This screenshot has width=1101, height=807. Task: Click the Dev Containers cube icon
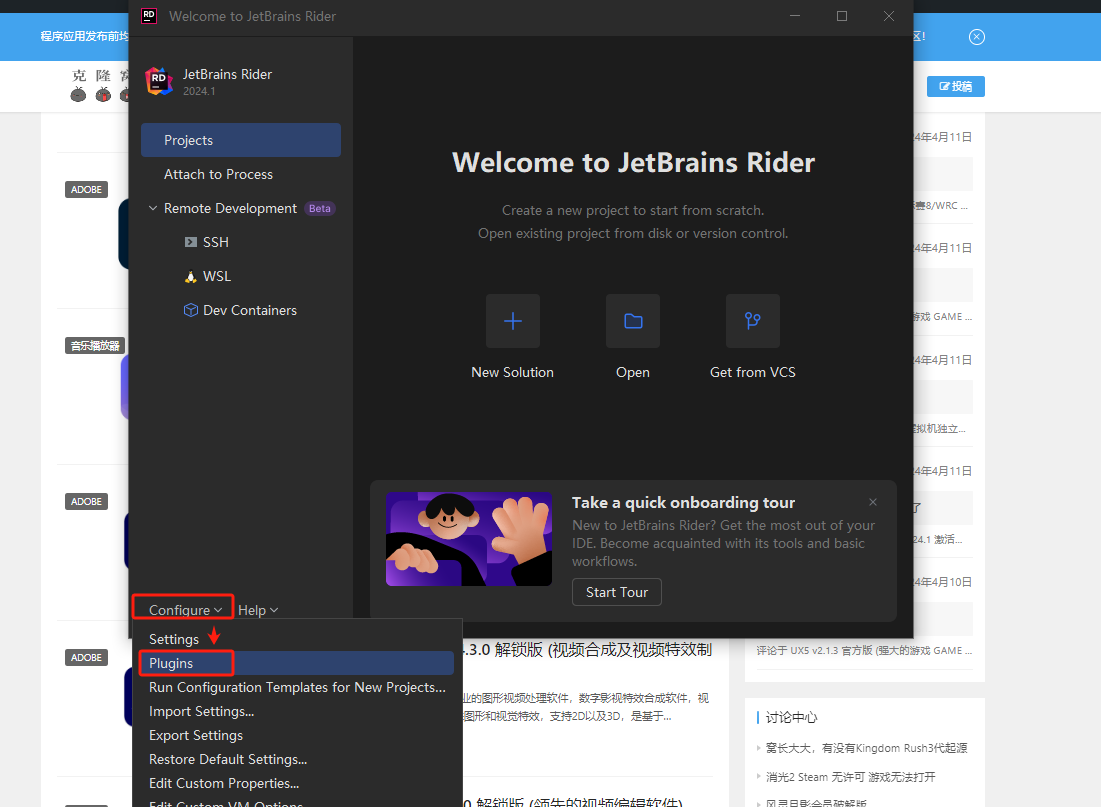[190, 310]
